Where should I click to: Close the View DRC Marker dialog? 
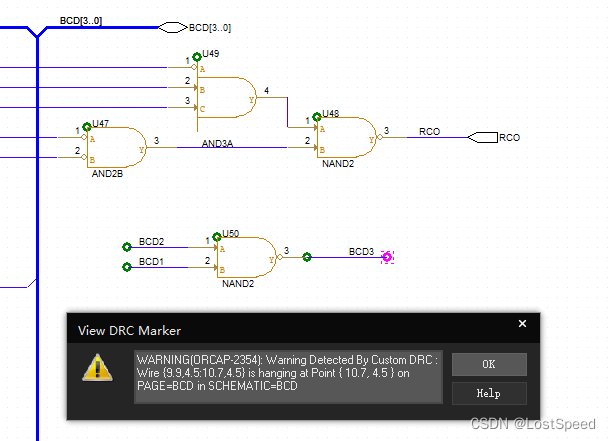[x=522, y=324]
